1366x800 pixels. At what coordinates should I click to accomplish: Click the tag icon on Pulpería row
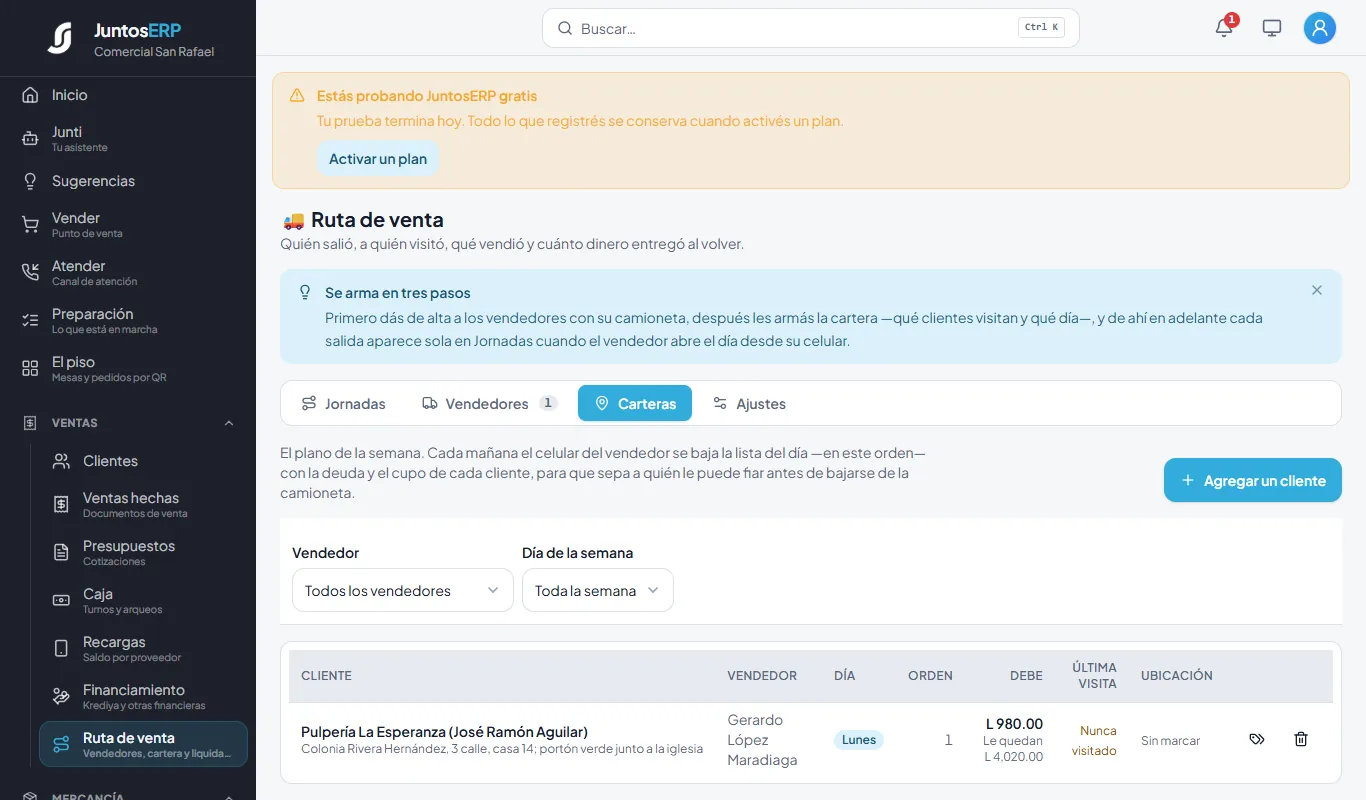click(1257, 740)
